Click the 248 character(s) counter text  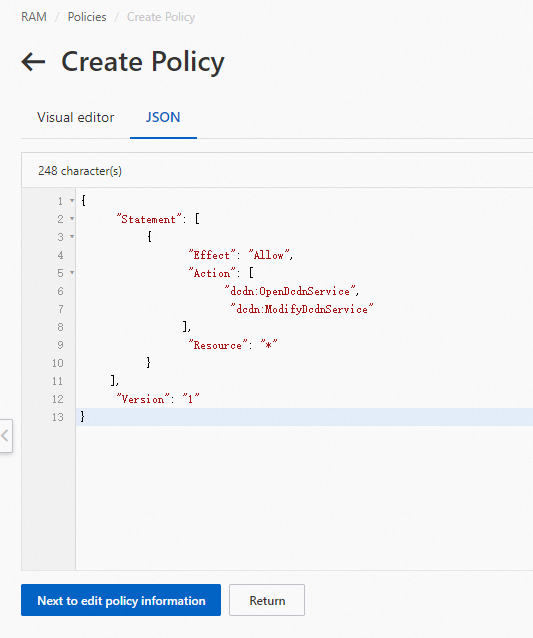[x=80, y=171]
